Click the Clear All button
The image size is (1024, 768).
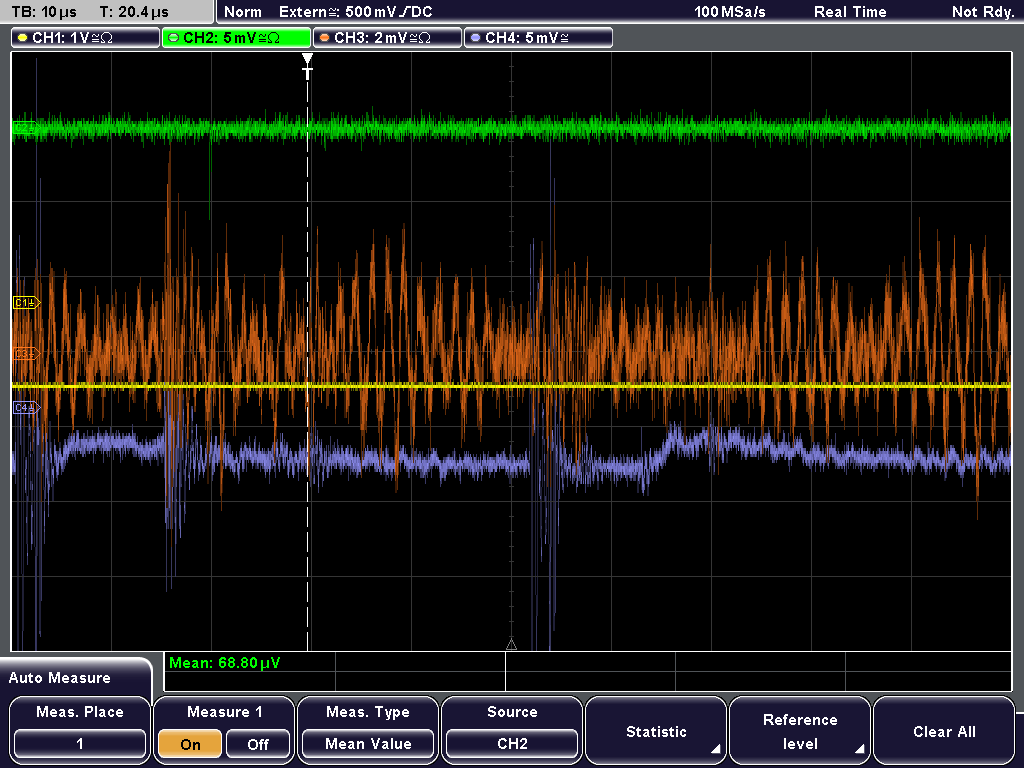point(944,731)
